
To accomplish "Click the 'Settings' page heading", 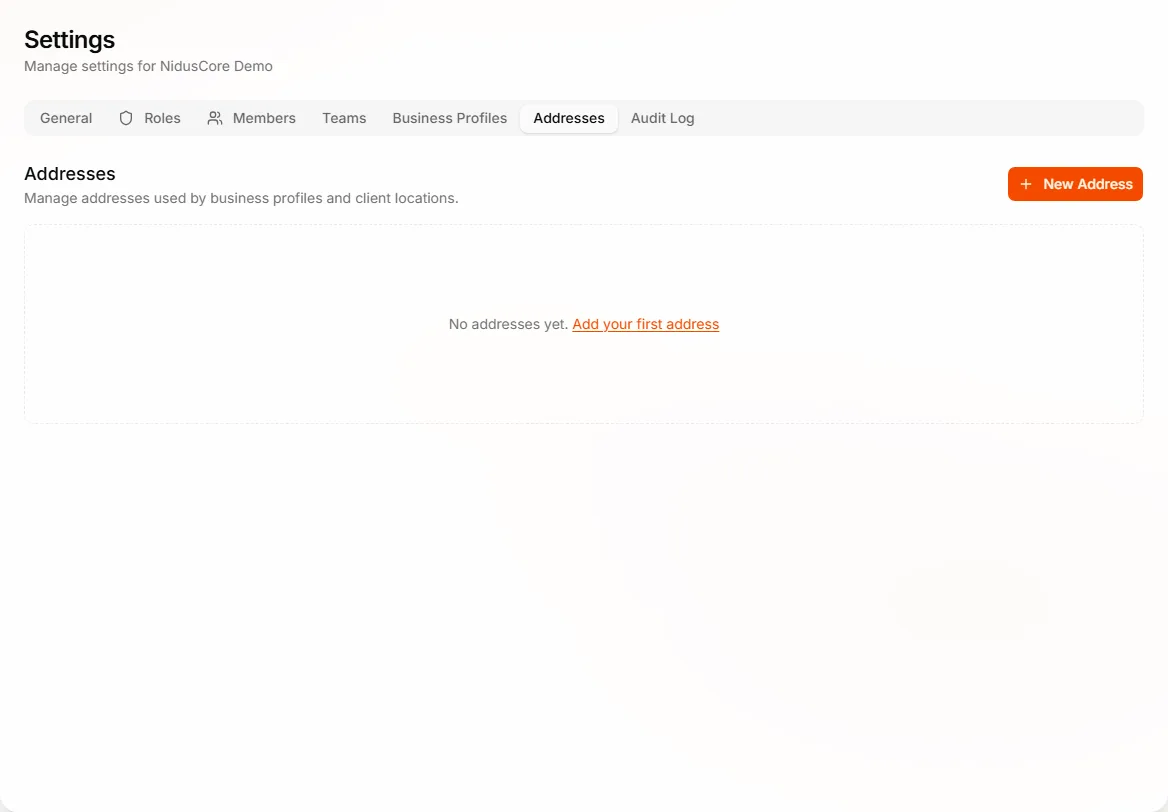I will [69, 39].
